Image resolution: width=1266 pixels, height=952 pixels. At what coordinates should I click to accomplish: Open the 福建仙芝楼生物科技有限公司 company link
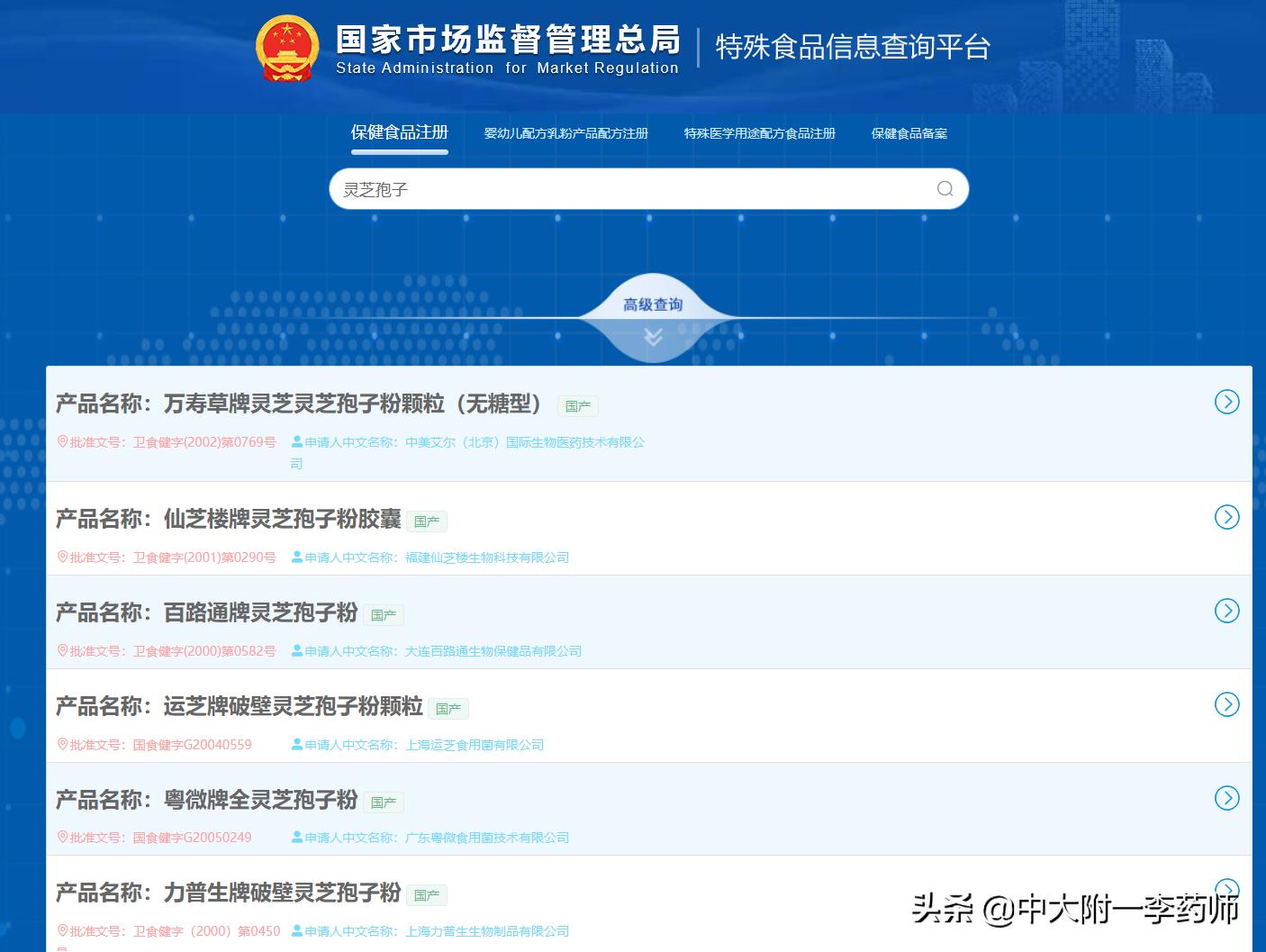tap(484, 557)
